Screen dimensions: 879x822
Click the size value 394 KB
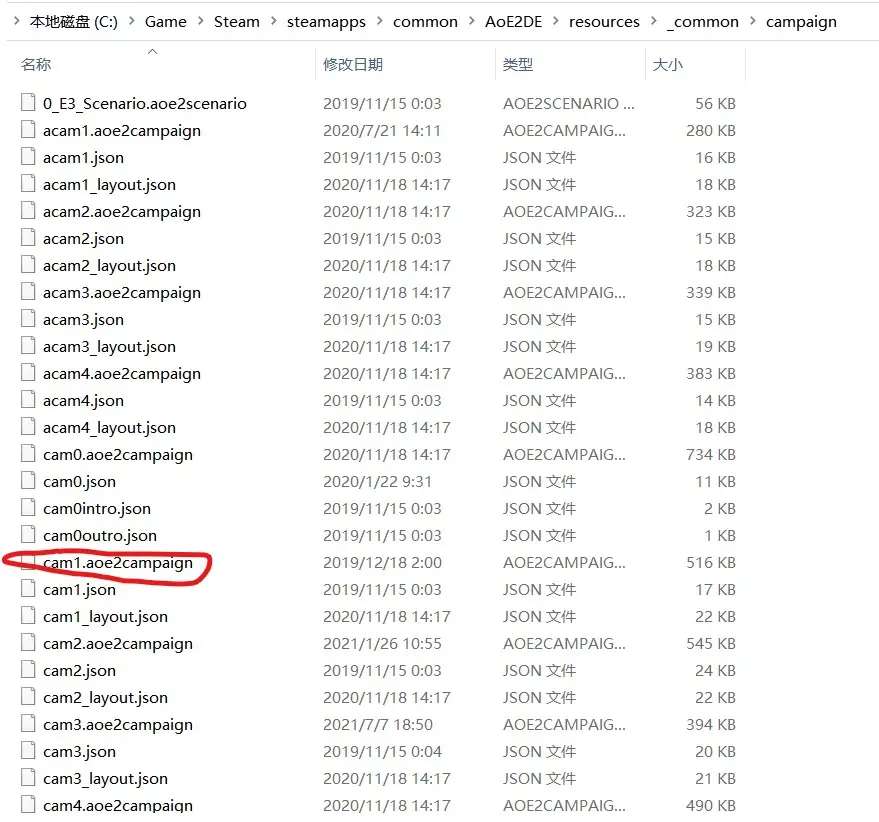pos(711,724)
